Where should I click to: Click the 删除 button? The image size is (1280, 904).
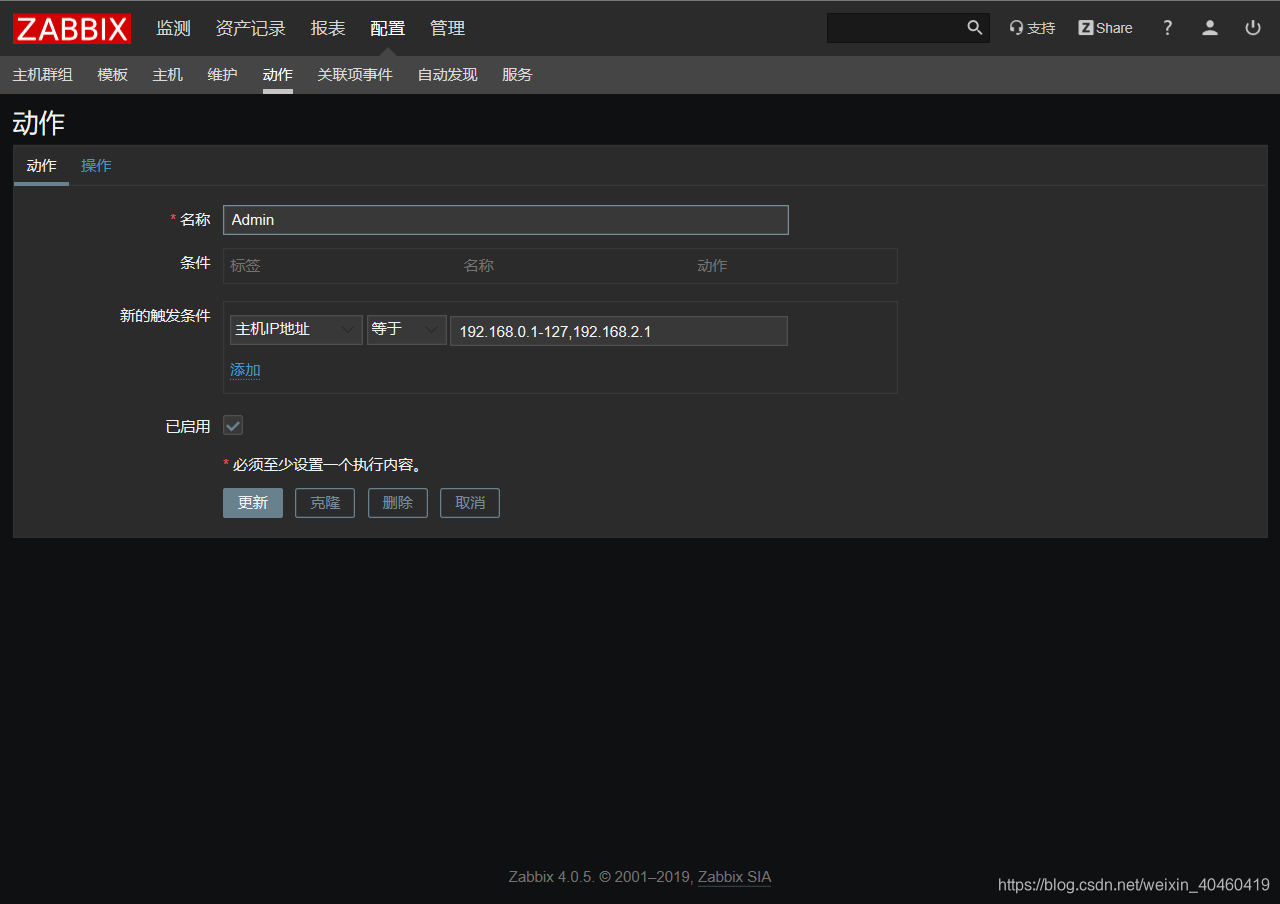coord(398,503)
